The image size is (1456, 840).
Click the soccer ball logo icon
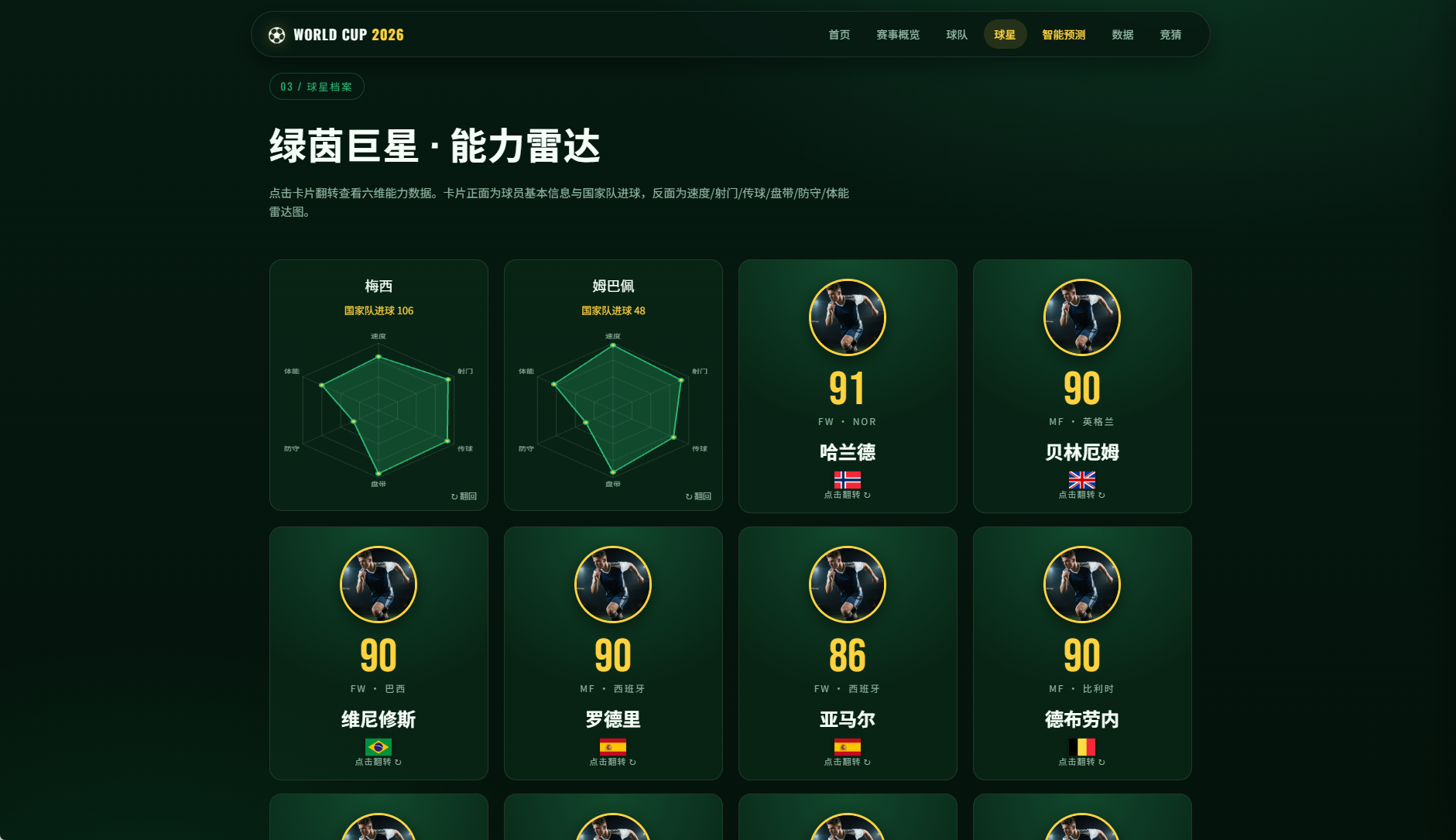(x=276, y=35)
